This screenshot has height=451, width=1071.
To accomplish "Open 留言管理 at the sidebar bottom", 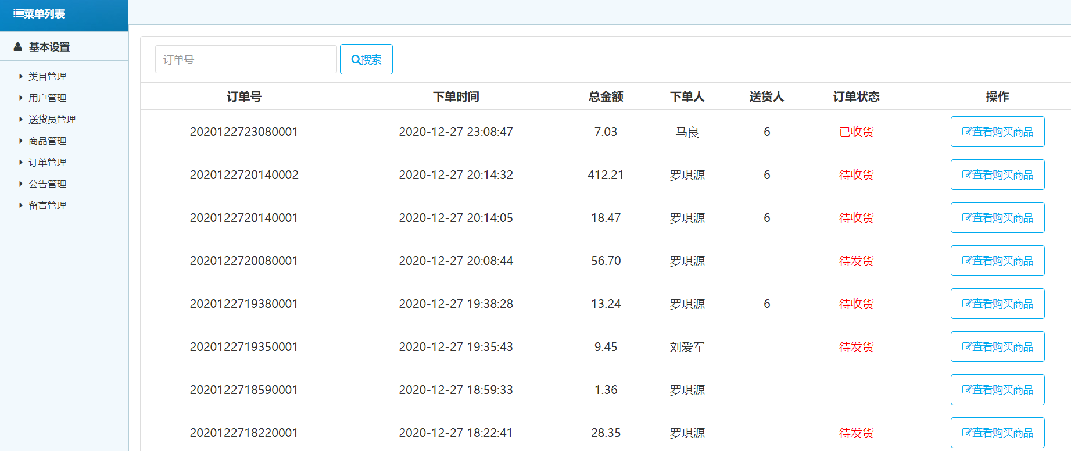I will (47, 206).
